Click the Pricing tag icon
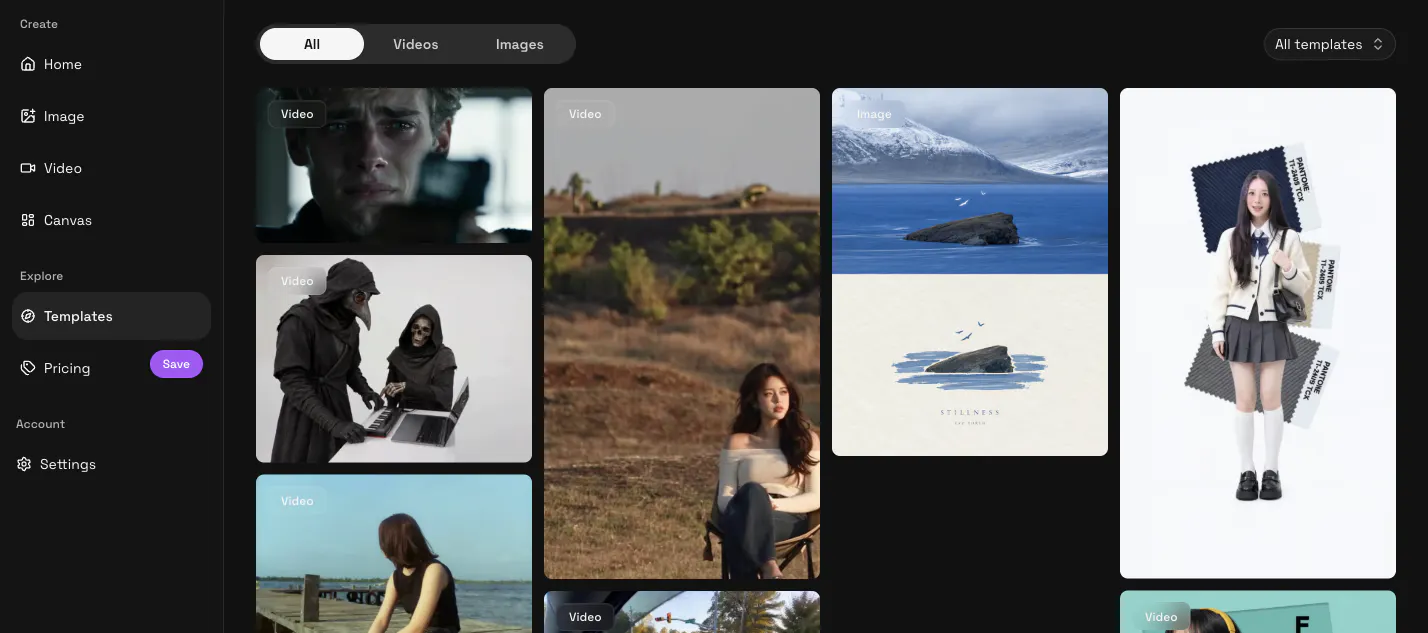1428x633 pixels. click(x=28, y=368)
